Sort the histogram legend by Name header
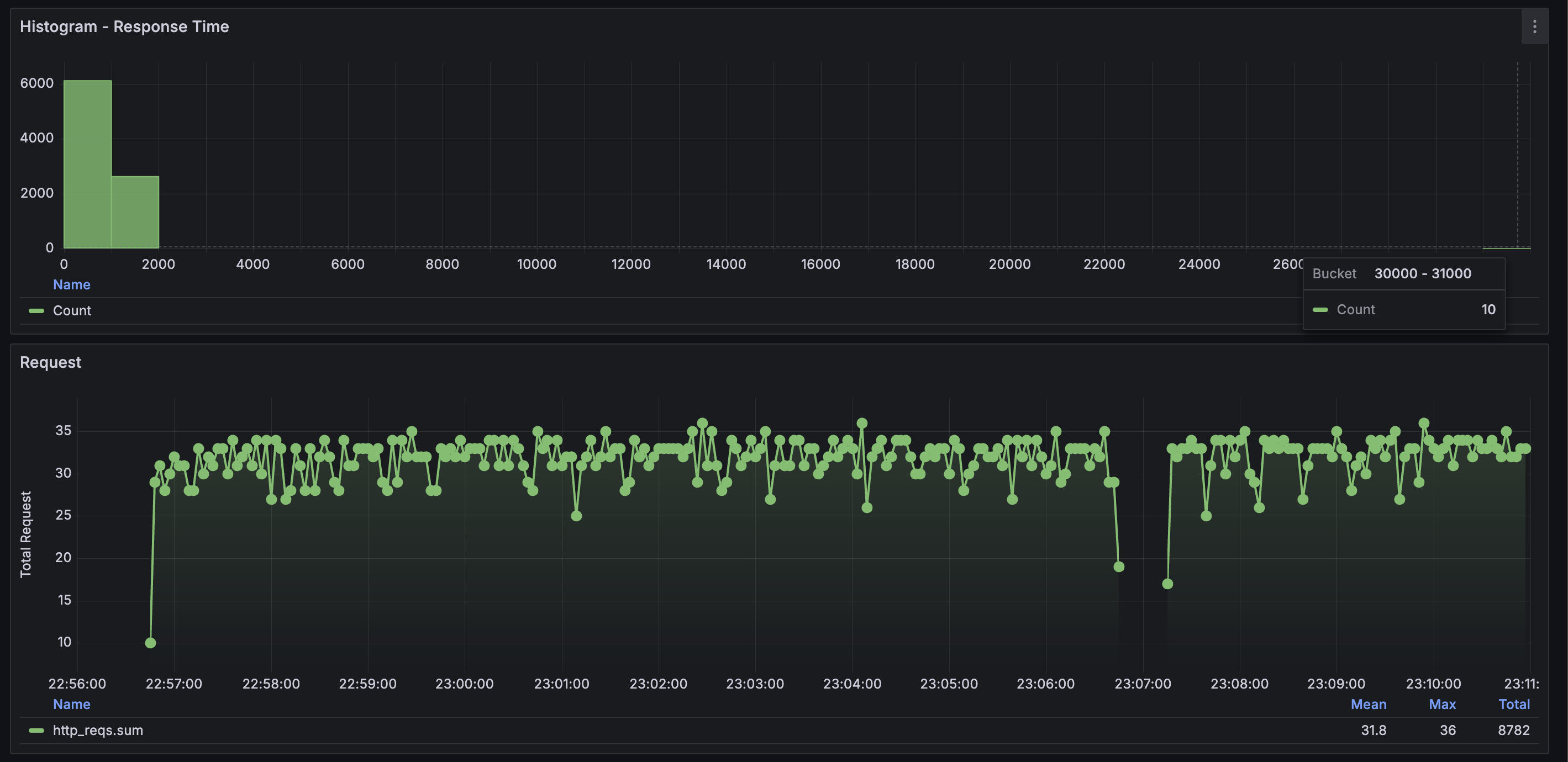Screen dimensions: 1568x762 pyautogui.click(x=71, y=284)
